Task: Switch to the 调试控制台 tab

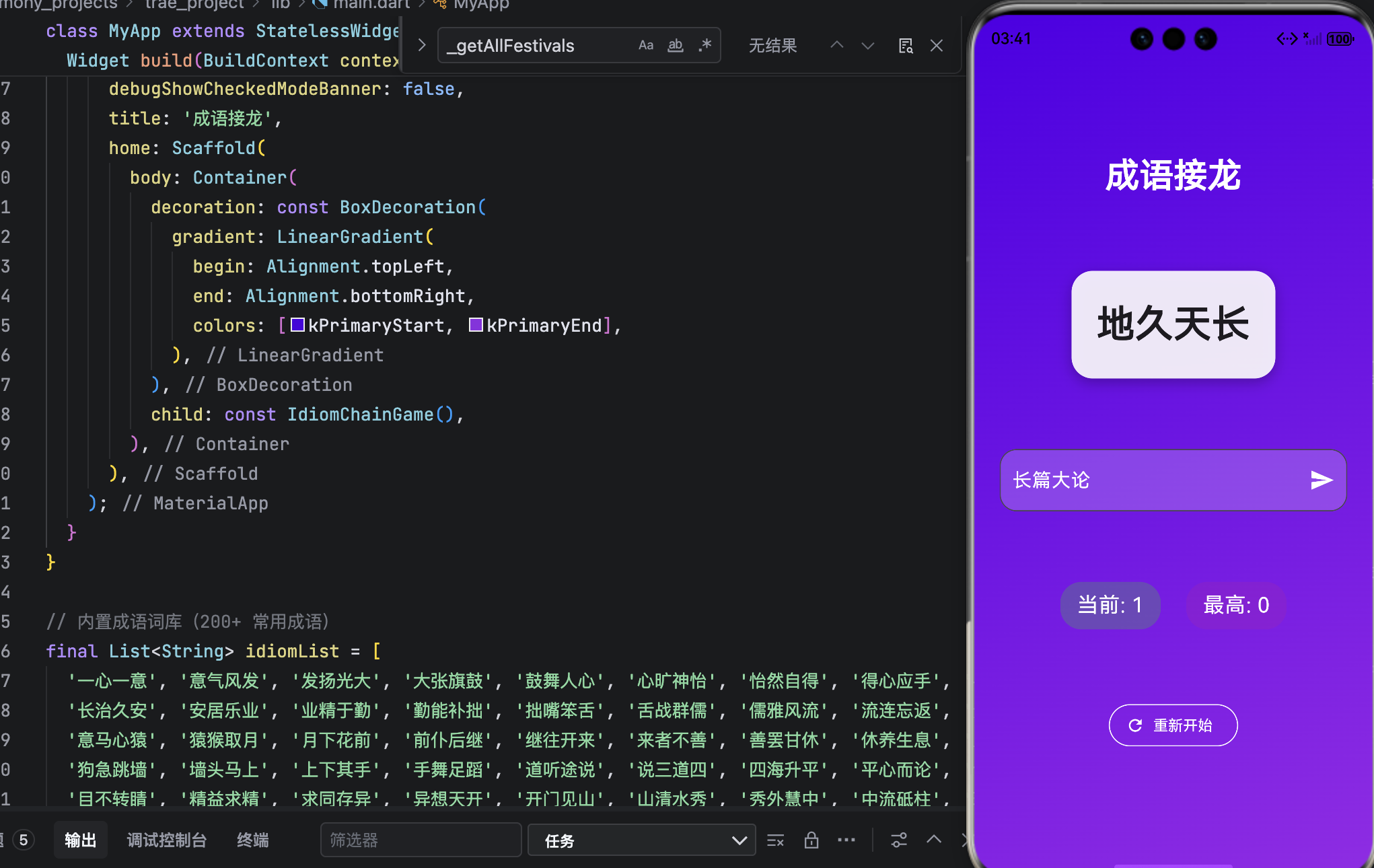Action: click(166, 840)
